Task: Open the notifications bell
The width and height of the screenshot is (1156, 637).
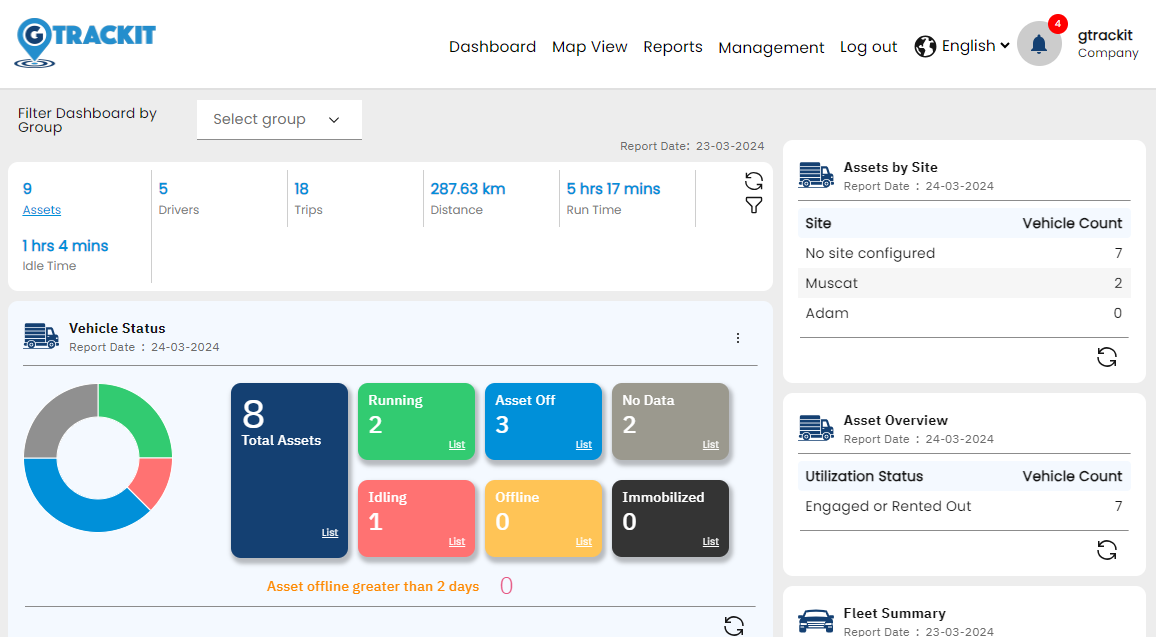Action: (1039, 44)
